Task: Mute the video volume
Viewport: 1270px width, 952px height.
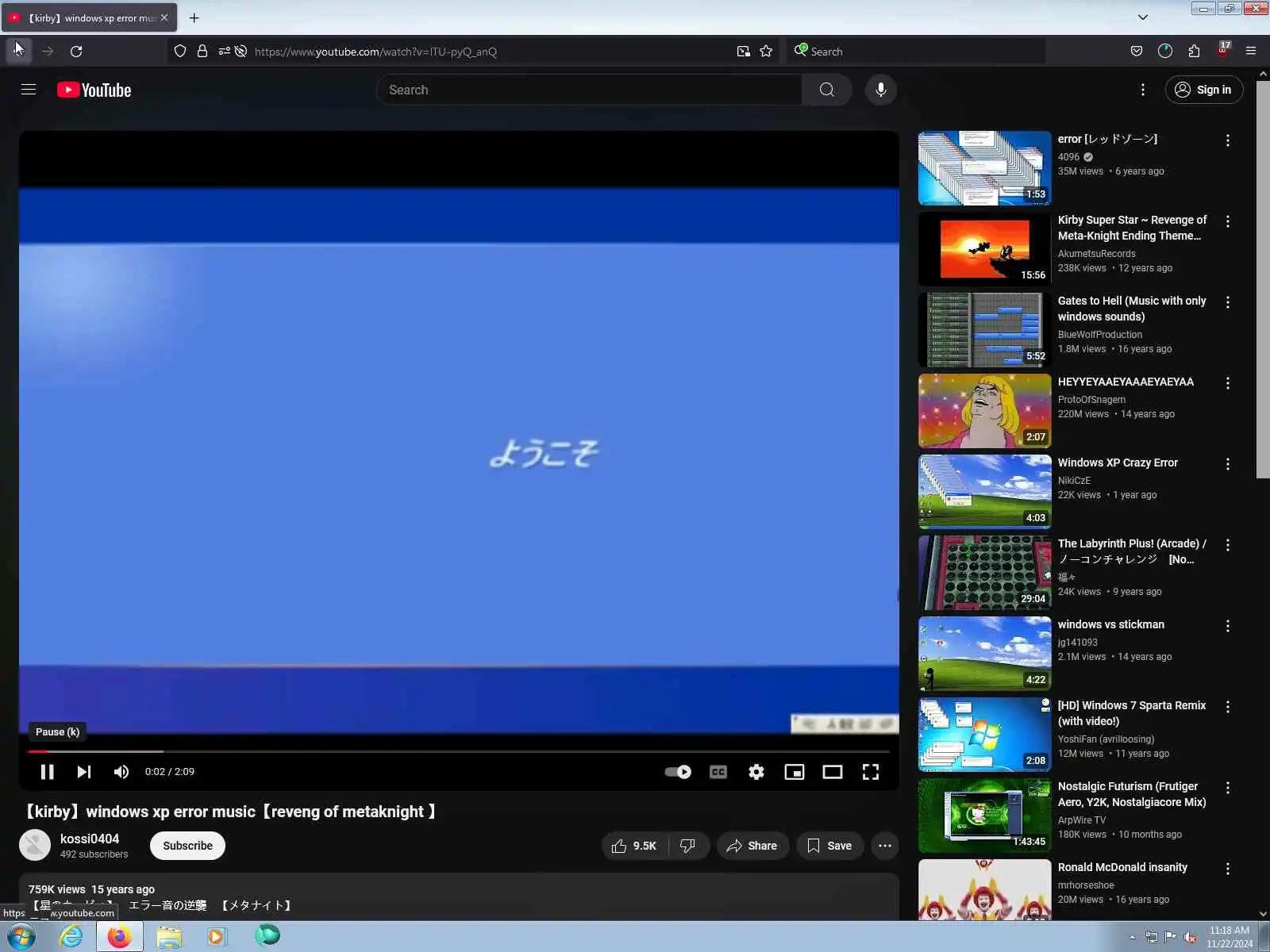Action: tap(121, 772)
